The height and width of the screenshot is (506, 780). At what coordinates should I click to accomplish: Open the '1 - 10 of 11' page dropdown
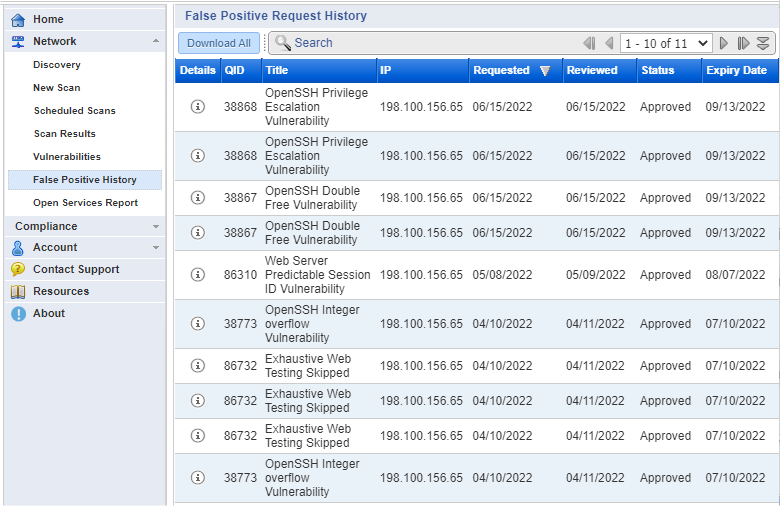666,43
